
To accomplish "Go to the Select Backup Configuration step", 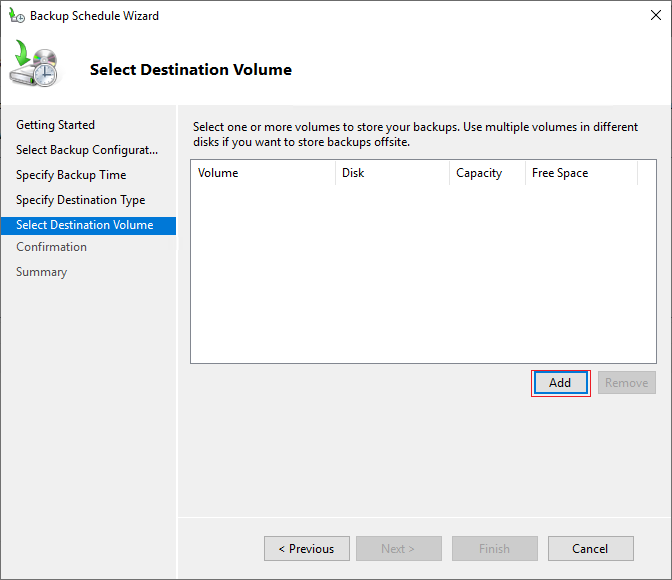I will [87, 150].
